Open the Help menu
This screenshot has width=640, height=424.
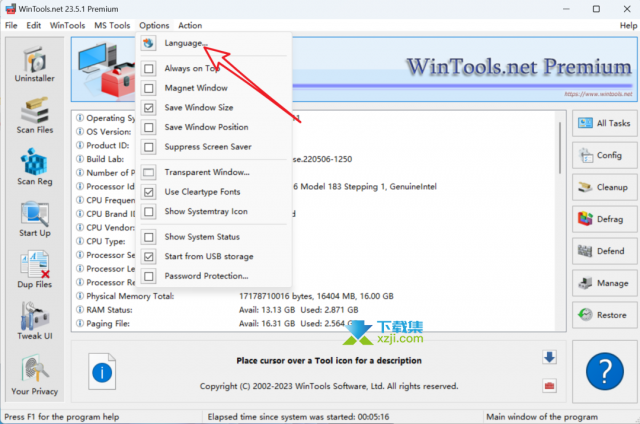point(628,25)
